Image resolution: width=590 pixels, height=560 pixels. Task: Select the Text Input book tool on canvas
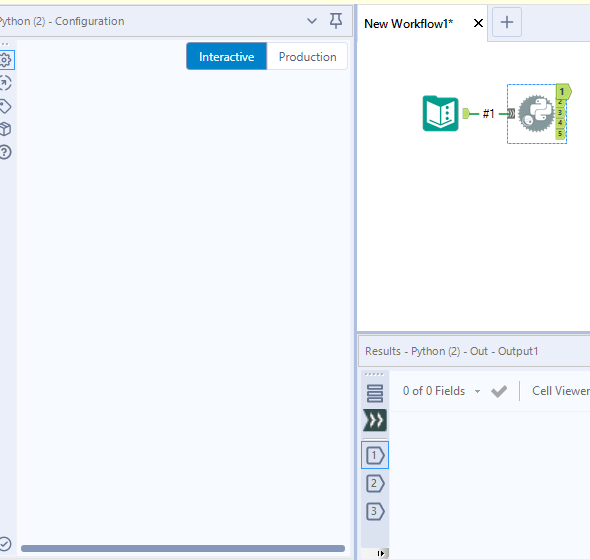point(441,113)
